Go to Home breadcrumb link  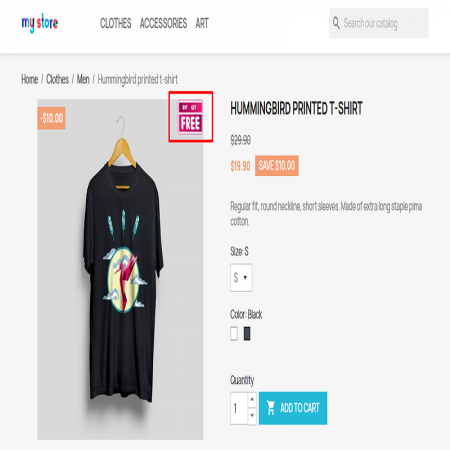30,79
